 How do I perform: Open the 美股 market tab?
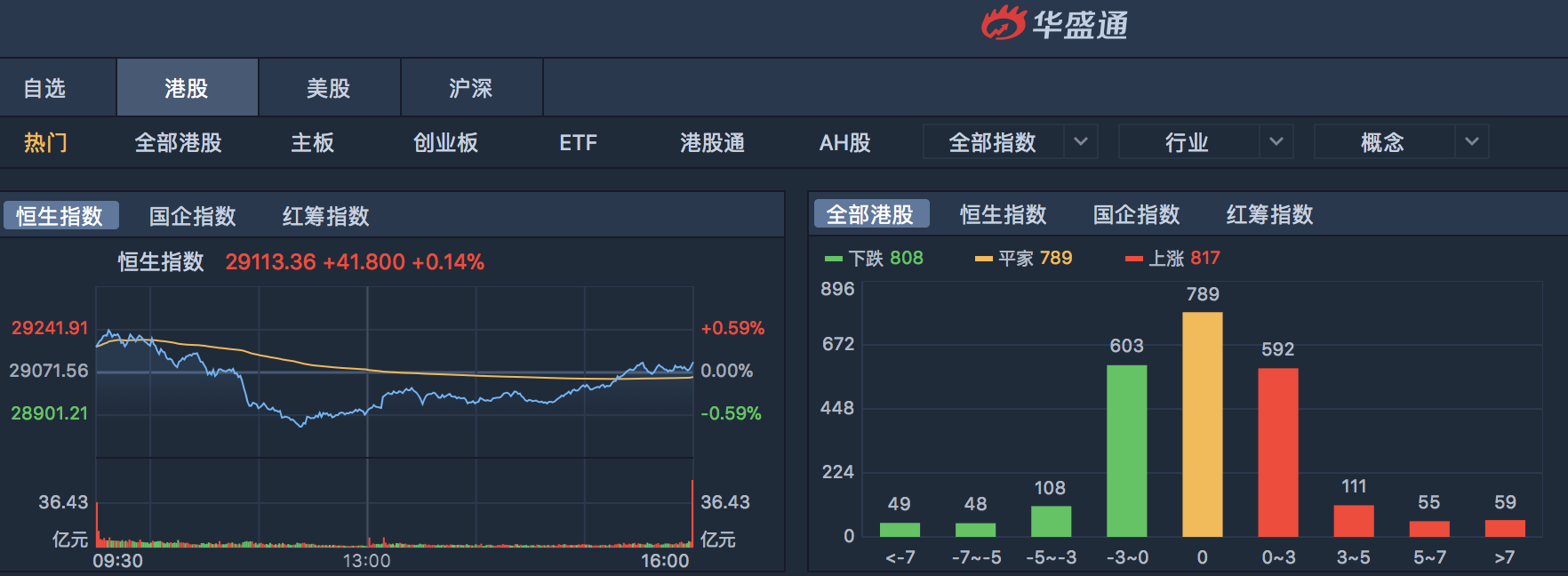click(x=329, y=88)
